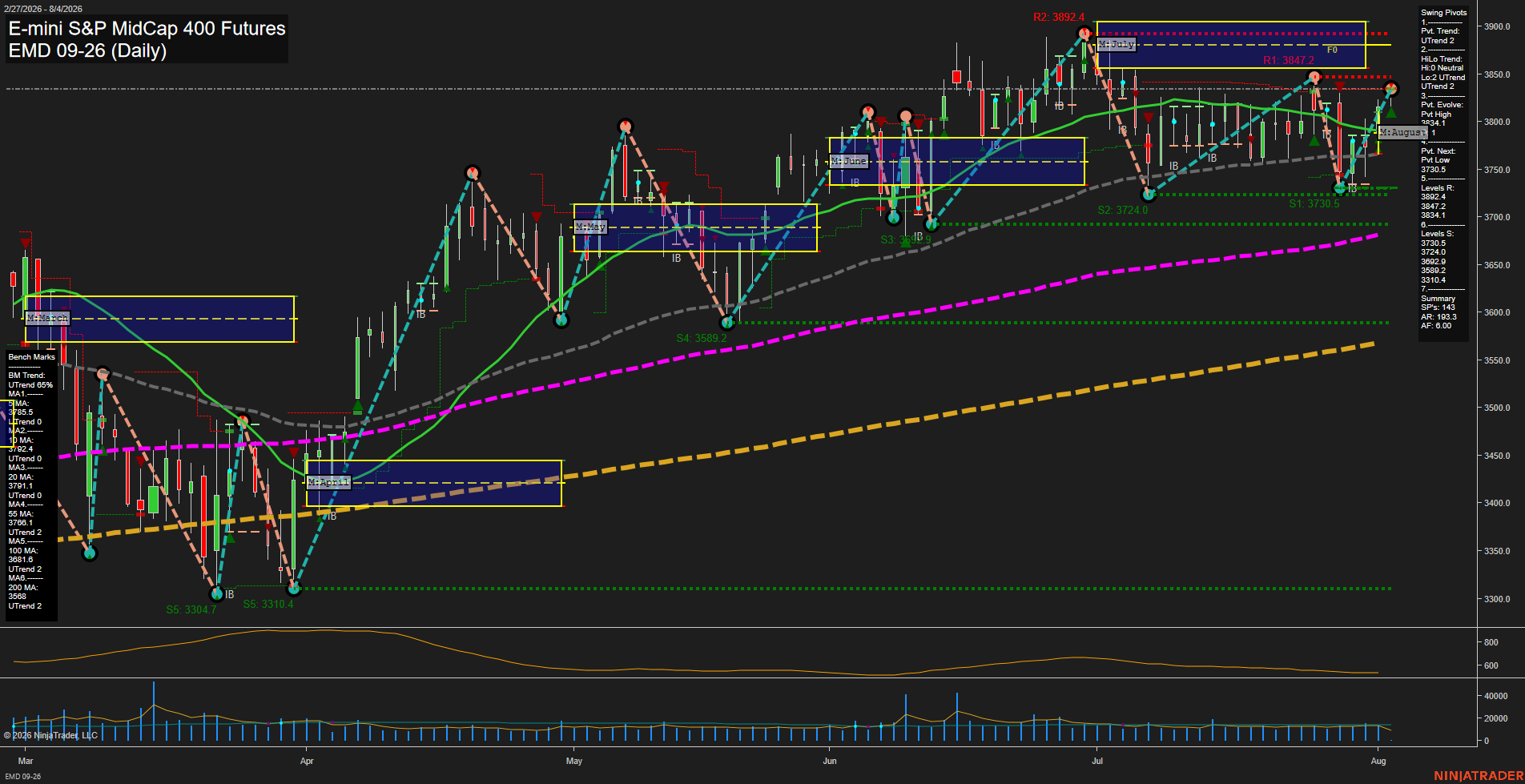Select the M:March monthly range label
This screenshot has width=1525, height=784.
tap(47, 318)
